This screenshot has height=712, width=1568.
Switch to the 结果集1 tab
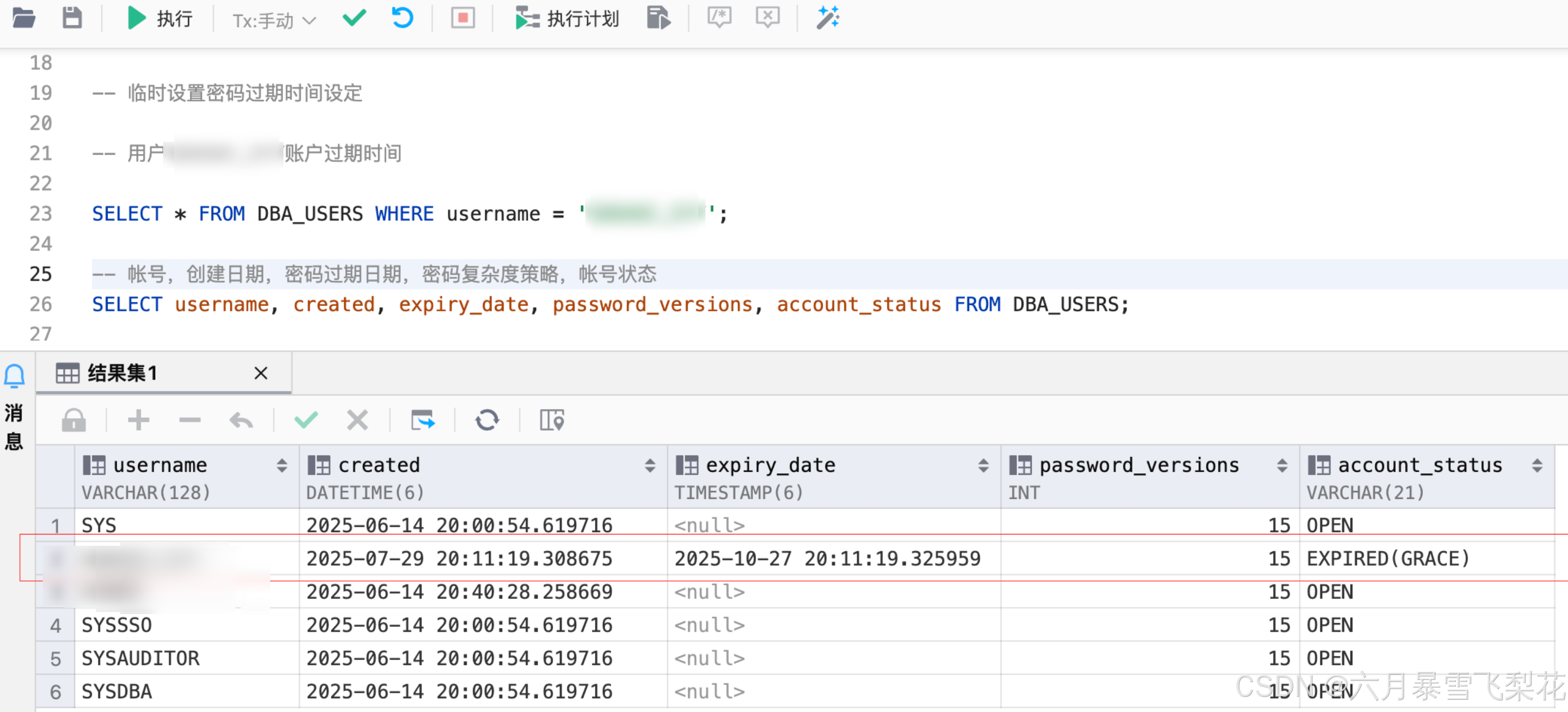[x=122, y=373]
